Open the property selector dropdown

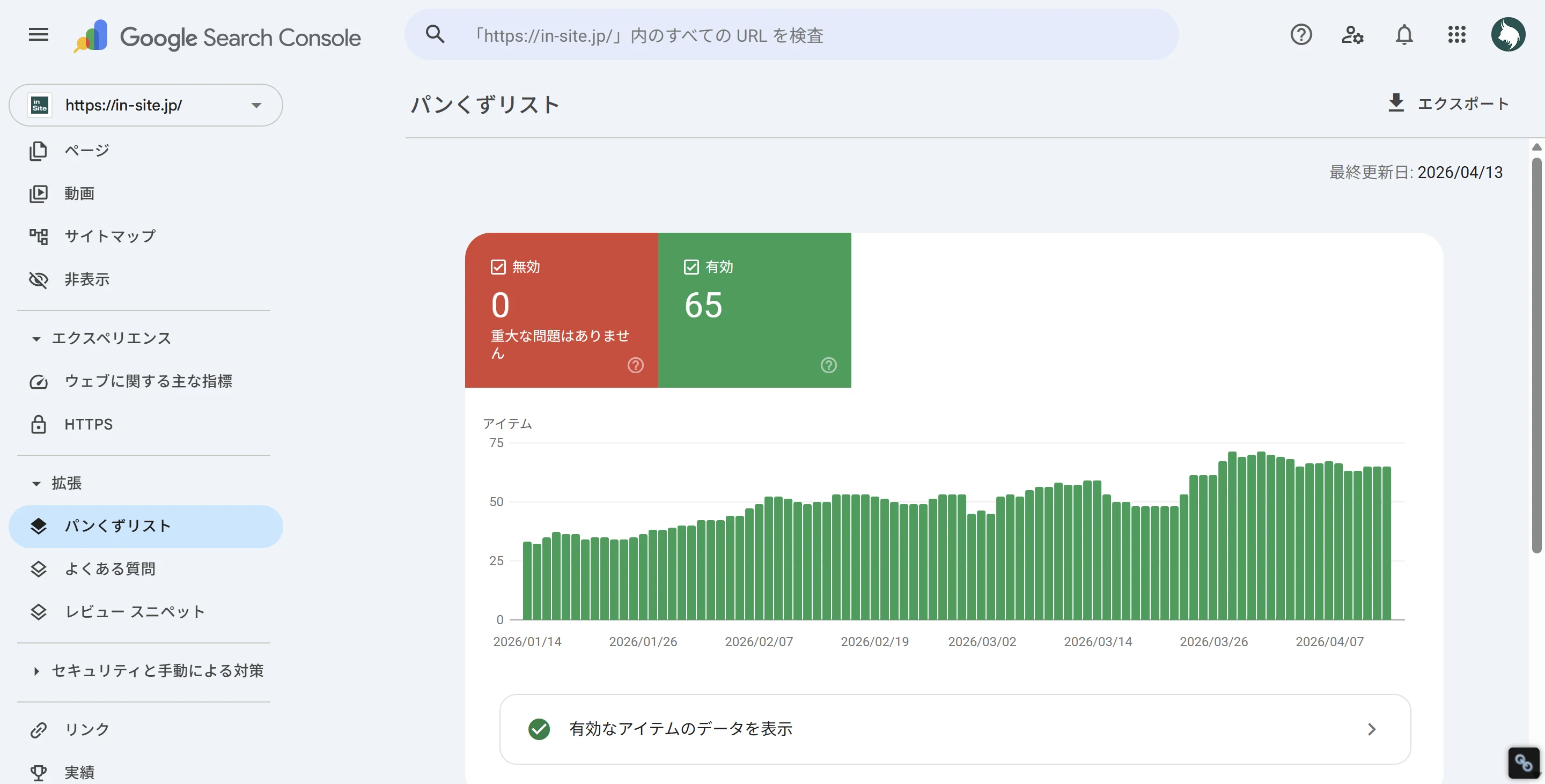(x=257, y=105)
